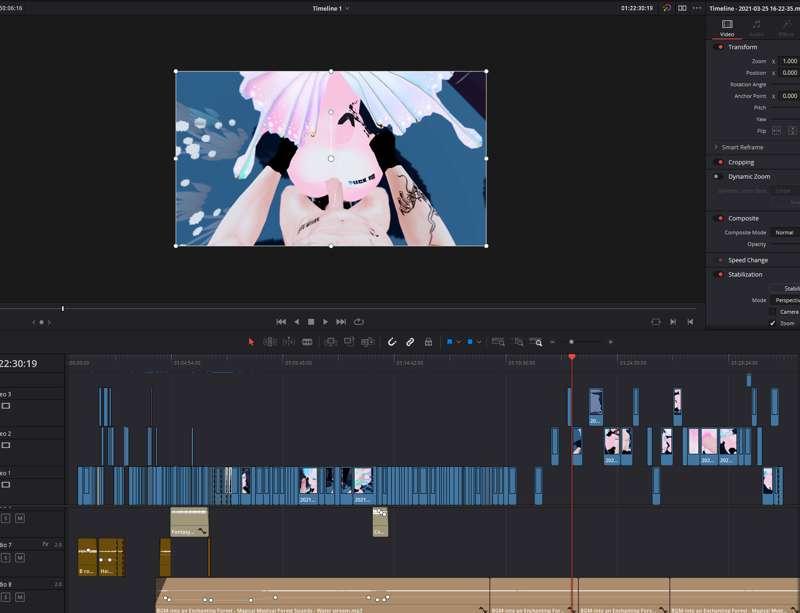
Task: Toggle the Composite section enable switch
Action: [x=720, y=218]
